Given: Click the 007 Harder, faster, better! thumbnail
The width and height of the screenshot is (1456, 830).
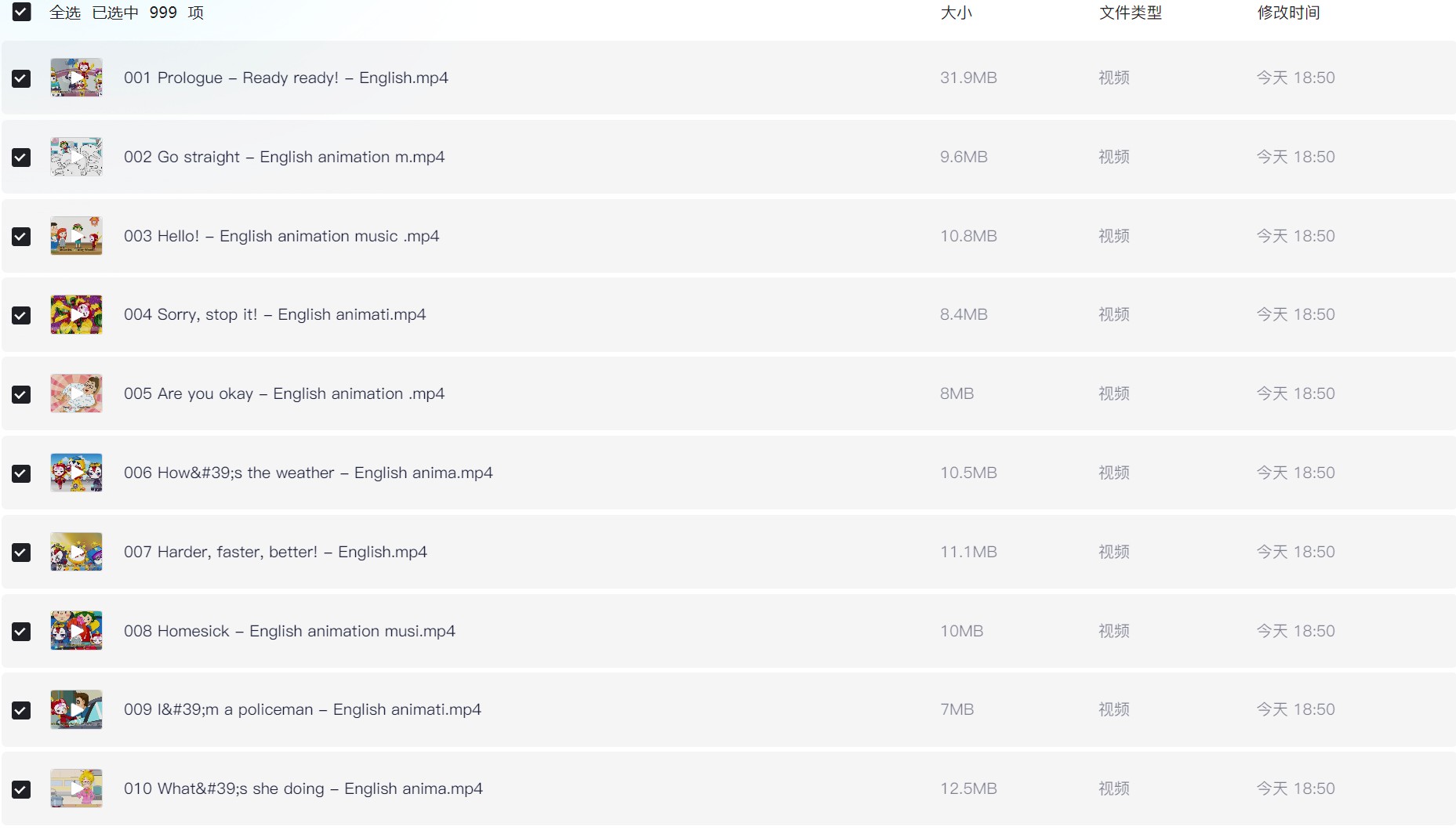Looking at the screenshot, I should click(x=76, y=552).
